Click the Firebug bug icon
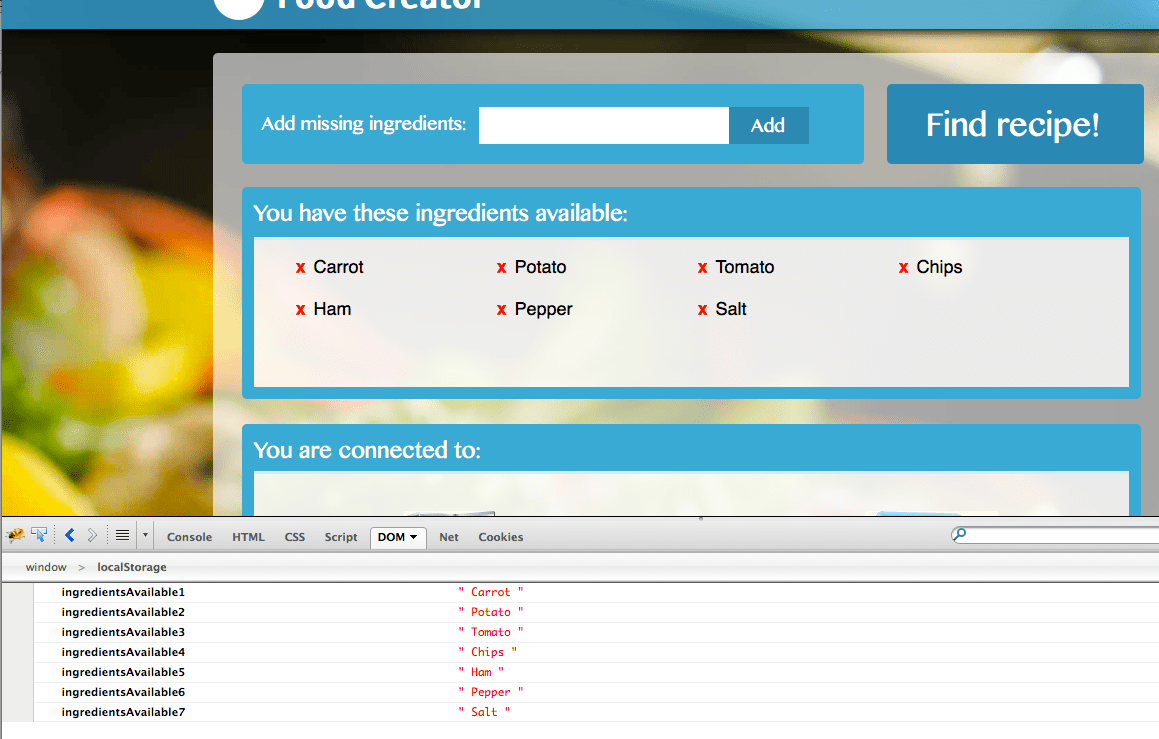Image resolution: width=1159 pixels, height=739 pixels. coord(15,534)
